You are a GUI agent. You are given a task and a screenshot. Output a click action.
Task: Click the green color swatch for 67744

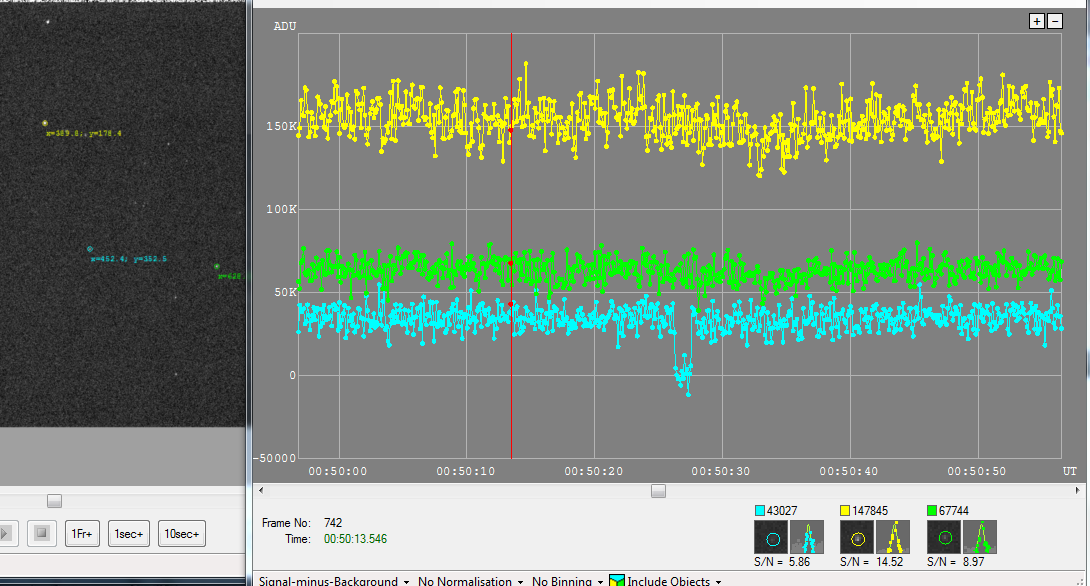(933, 511)
